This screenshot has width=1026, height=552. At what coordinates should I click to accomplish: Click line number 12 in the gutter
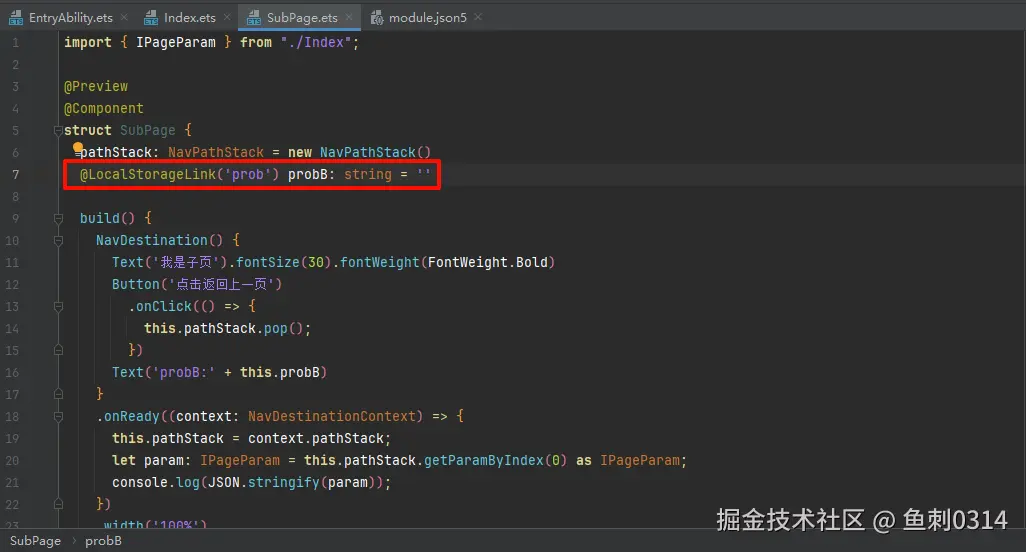coord(12,284)
